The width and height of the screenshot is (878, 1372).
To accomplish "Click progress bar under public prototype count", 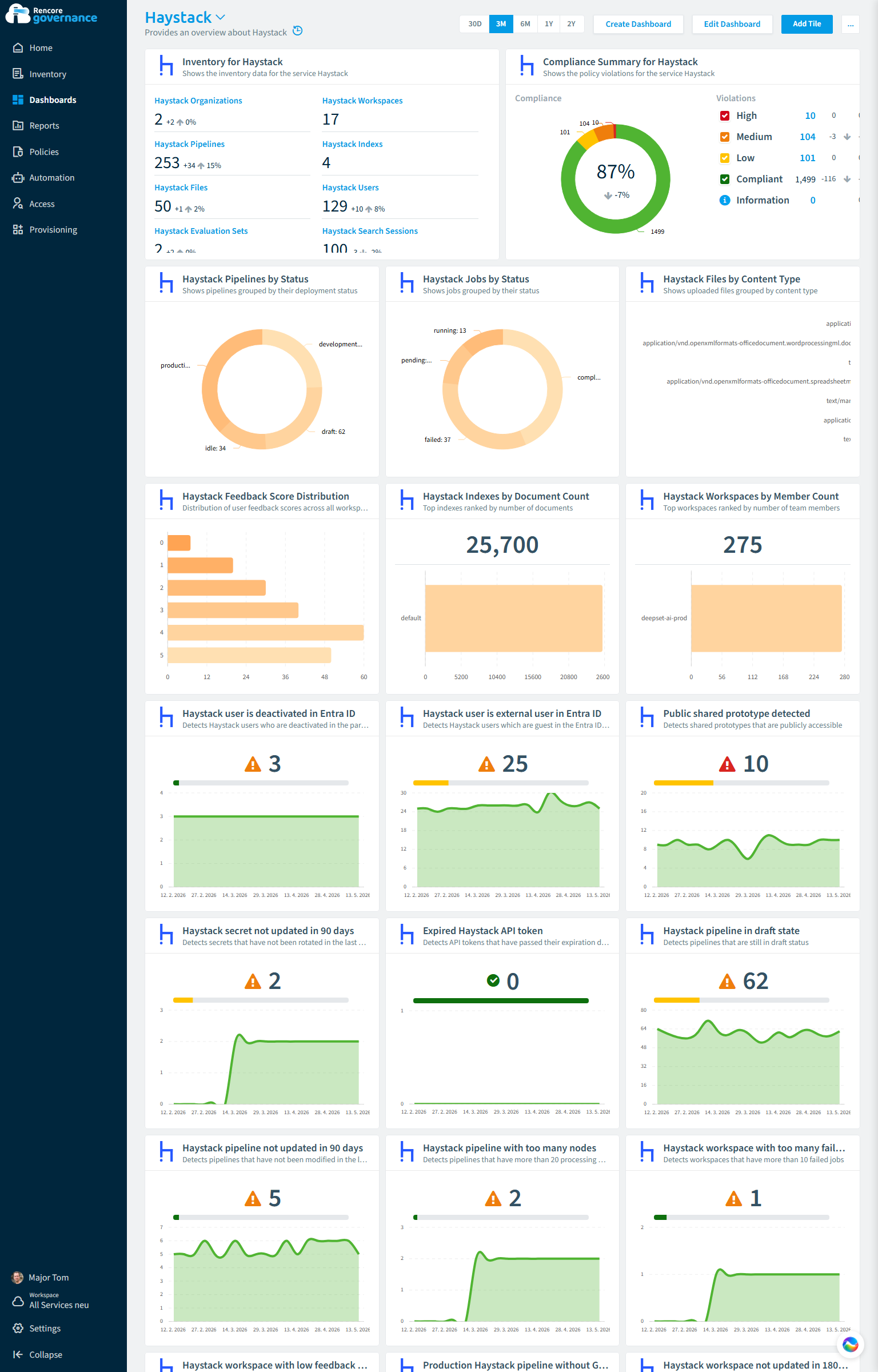I will coord(741,783).
